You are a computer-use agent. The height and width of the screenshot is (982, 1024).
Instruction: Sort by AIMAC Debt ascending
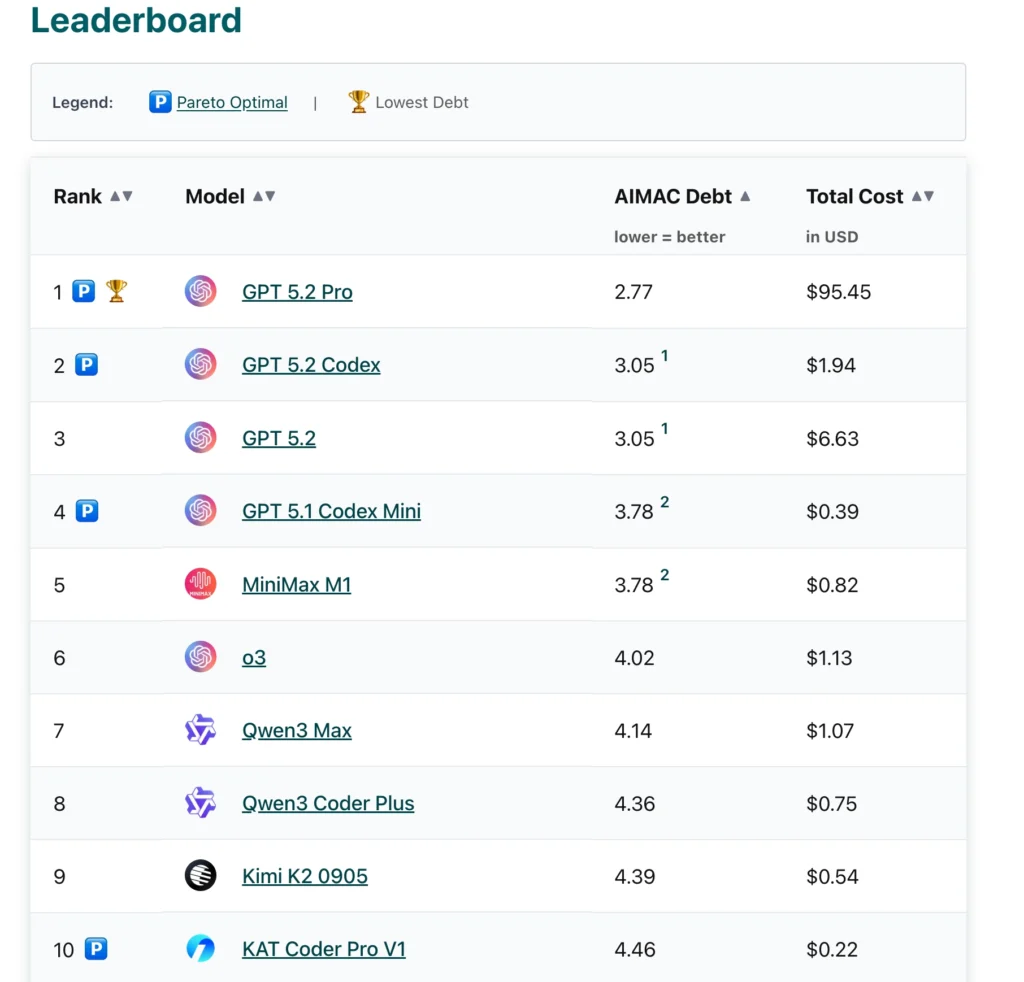pos(744,196)
